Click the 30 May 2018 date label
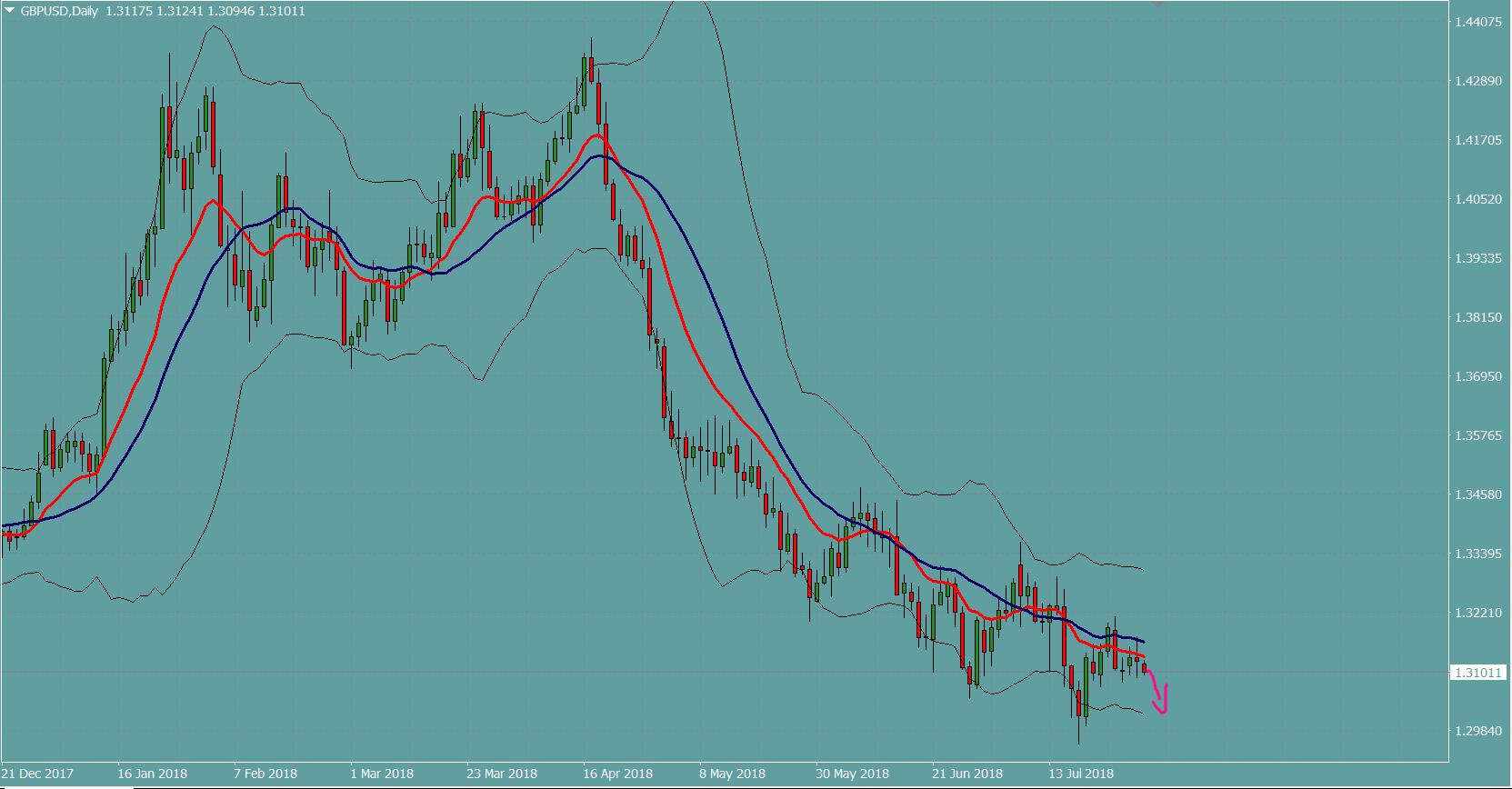The image size is (1512, 789). click(x=852, y=774)
